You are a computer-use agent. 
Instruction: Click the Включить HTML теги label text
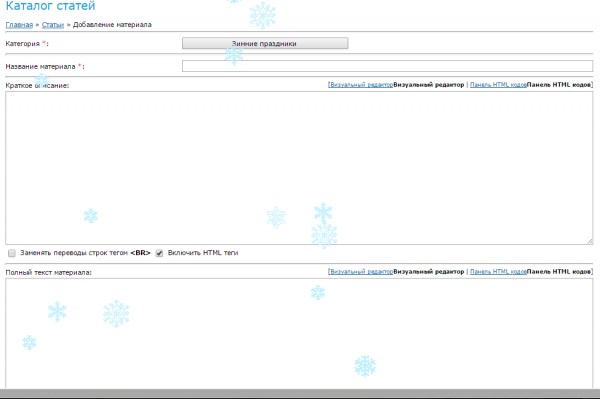tap(203, 253)
